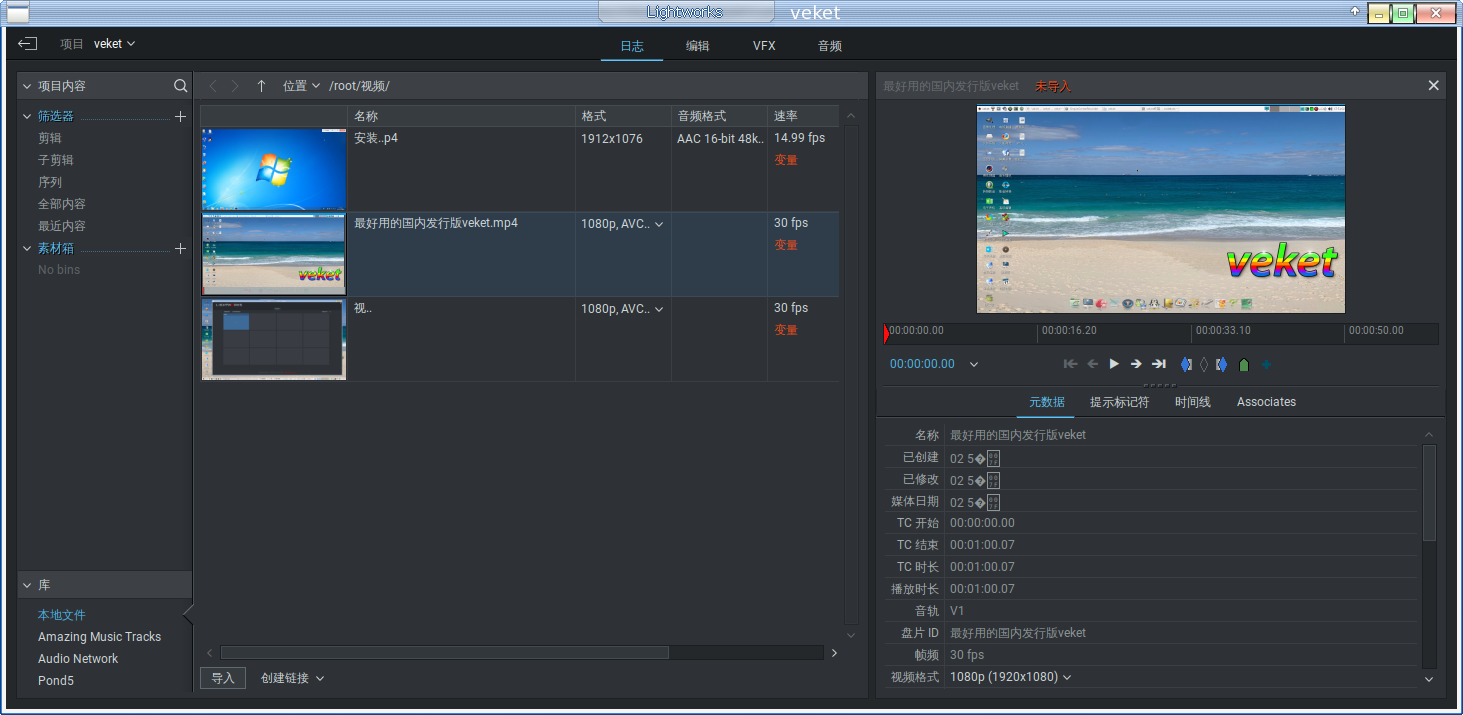Open the Associates tab
This screenshot has height=715, width=1463.
click(x=1266, y=402)
